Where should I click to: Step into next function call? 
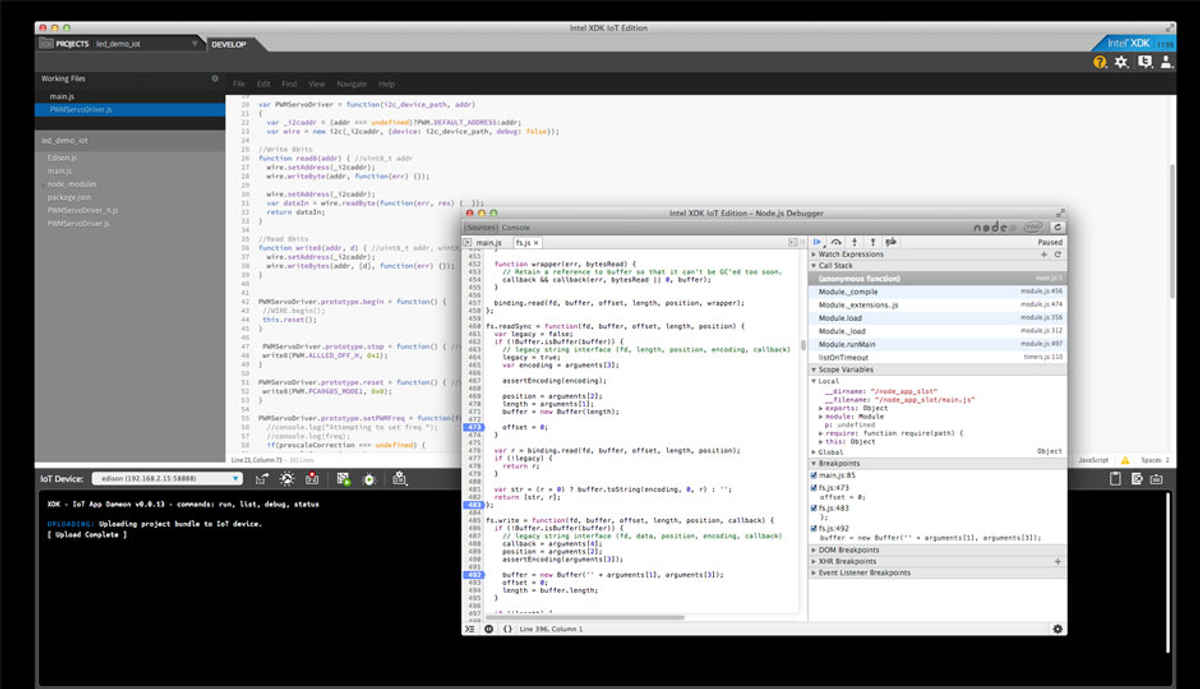[855, 241]
